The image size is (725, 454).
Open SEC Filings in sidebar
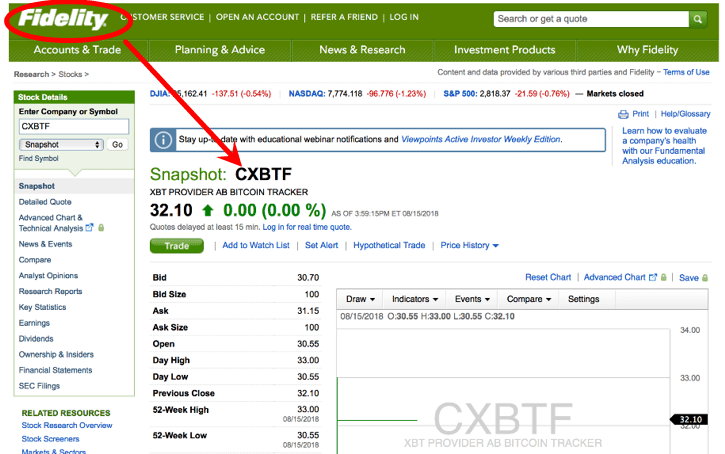click(x=39, y=386)
